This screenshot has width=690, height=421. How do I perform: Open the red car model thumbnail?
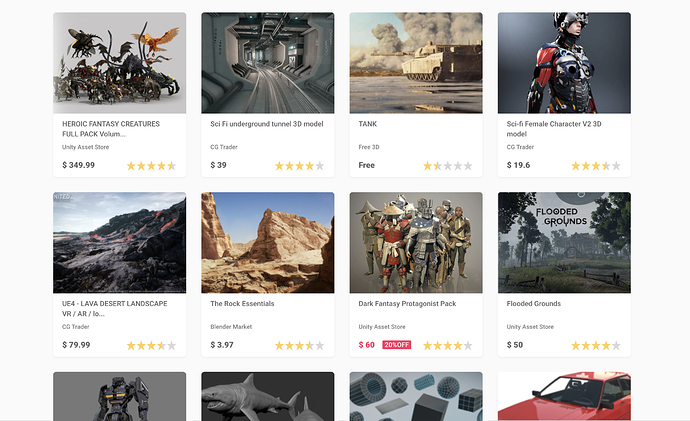coord(564,397)
